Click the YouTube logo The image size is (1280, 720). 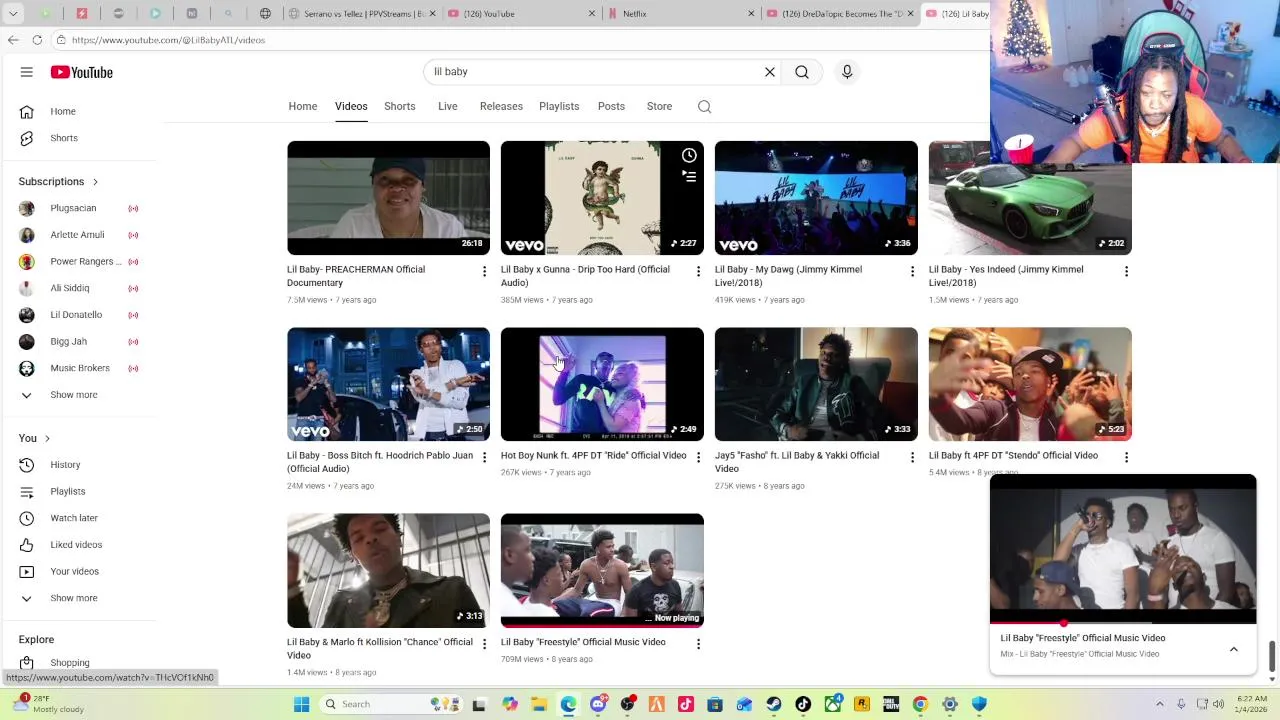[x=82, y=72]
